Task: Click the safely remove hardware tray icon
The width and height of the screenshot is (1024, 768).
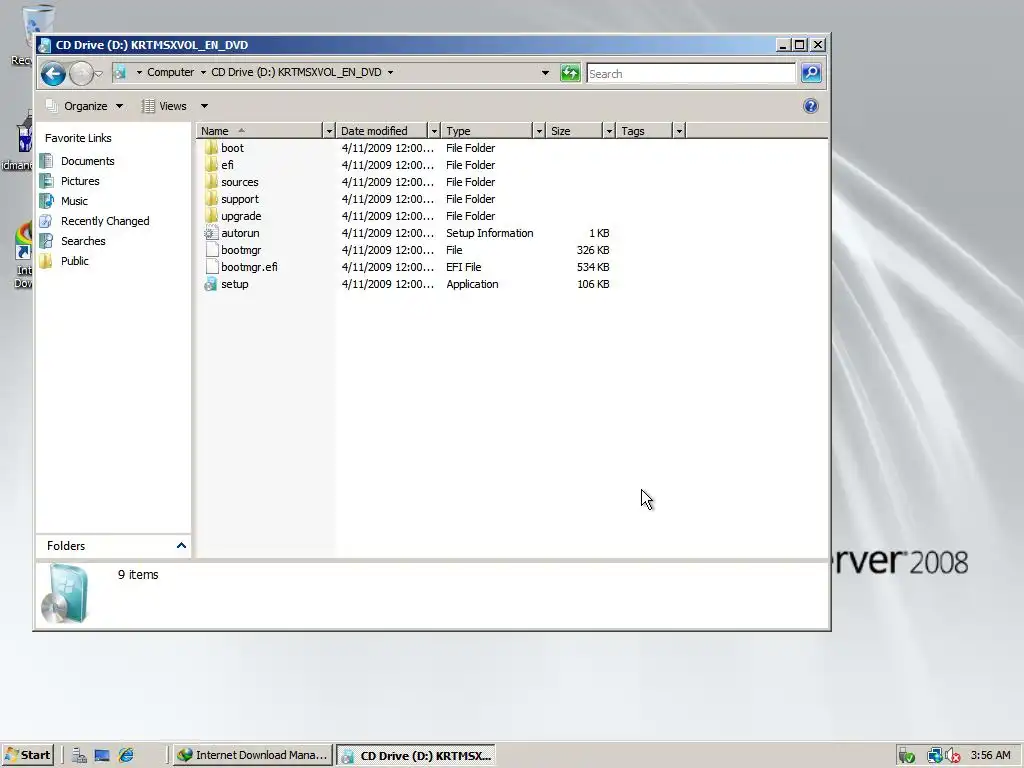Action: click(x=906, y=756)
